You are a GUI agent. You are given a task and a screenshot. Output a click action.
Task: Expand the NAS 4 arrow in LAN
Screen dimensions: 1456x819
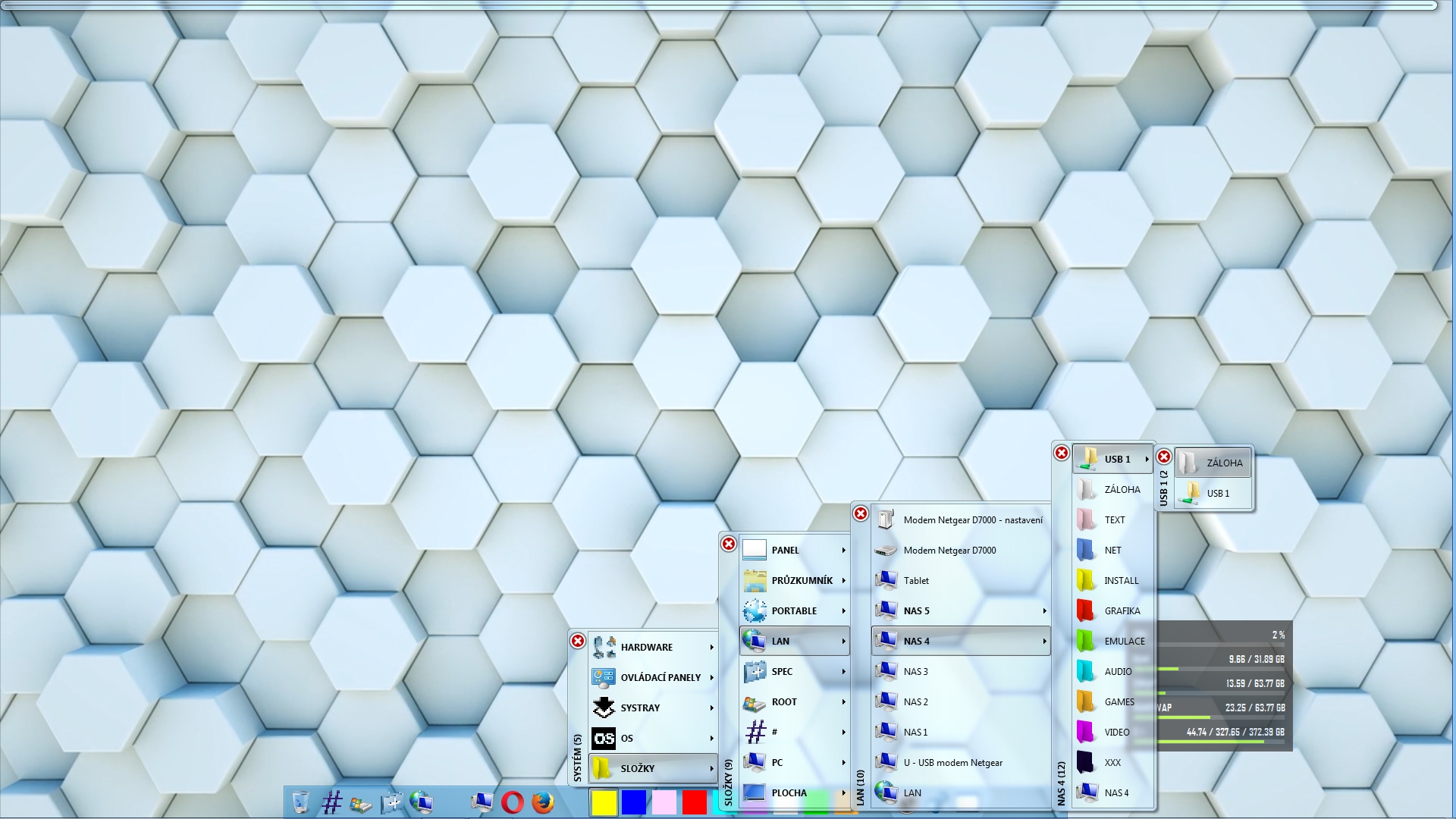[1044, 642]
